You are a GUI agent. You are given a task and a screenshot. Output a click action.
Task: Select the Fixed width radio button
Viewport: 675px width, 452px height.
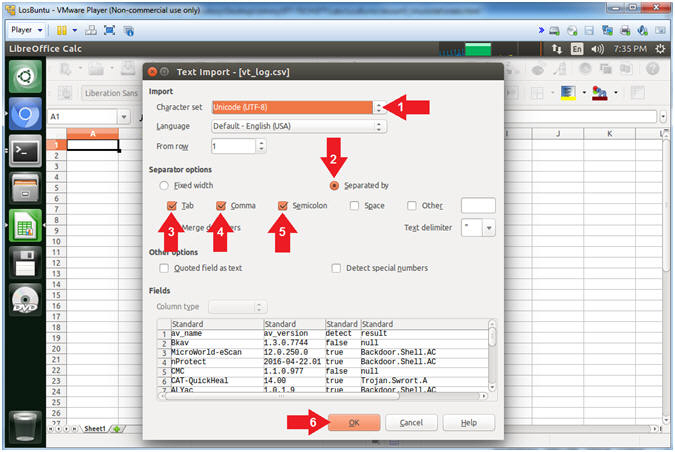[x=164, y=186]
